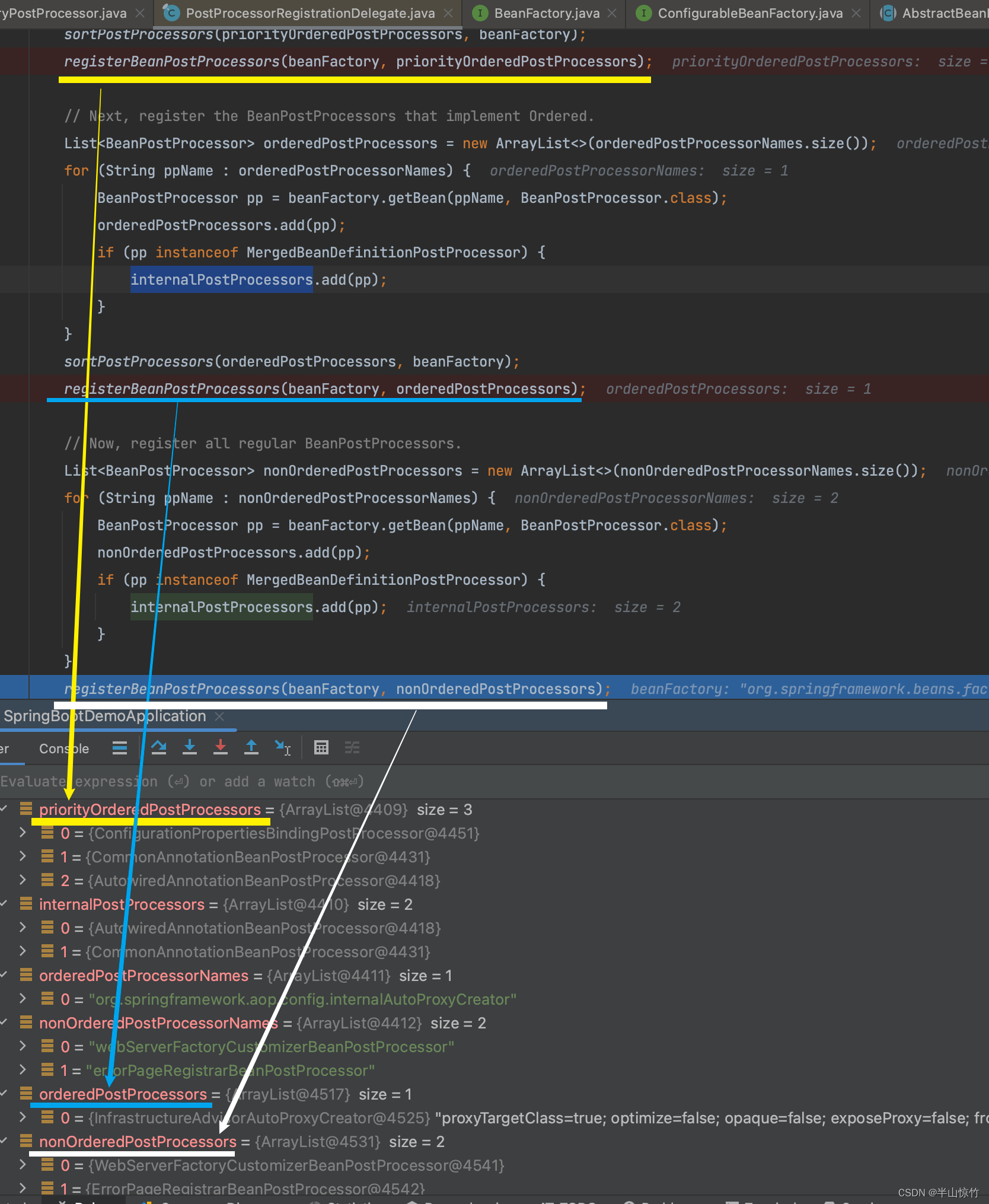Click the field icon beside InfrastructureAdvisorAutoProxyCreator@4525

point(47,1117)
